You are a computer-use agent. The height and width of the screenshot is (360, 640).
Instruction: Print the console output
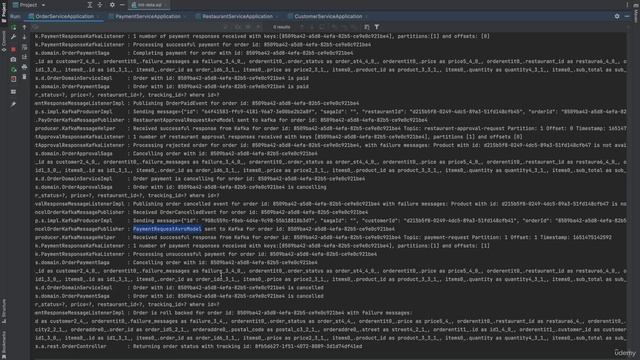point(24,67)
